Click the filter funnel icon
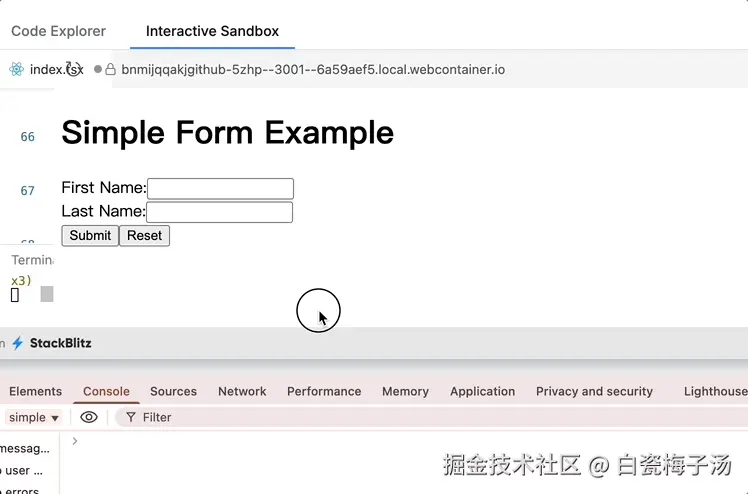This screenshot has width=748, height=494. (x=130, y=418)
